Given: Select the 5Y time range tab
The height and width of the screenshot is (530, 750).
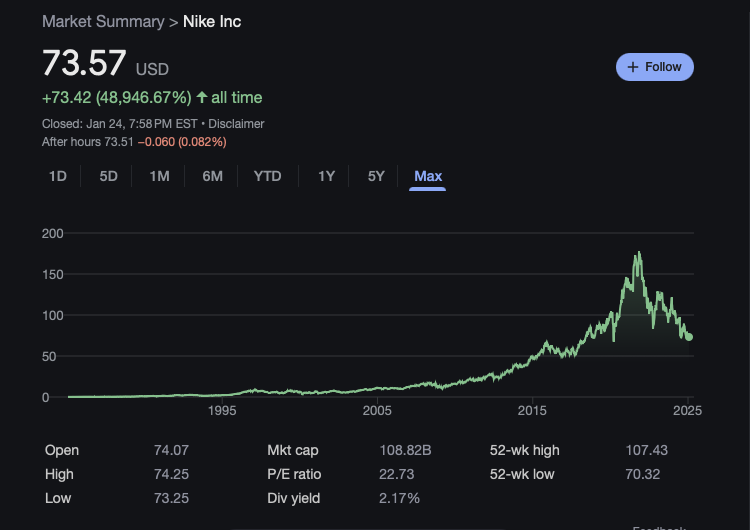Looking at the screenshot, I should 376,176.
